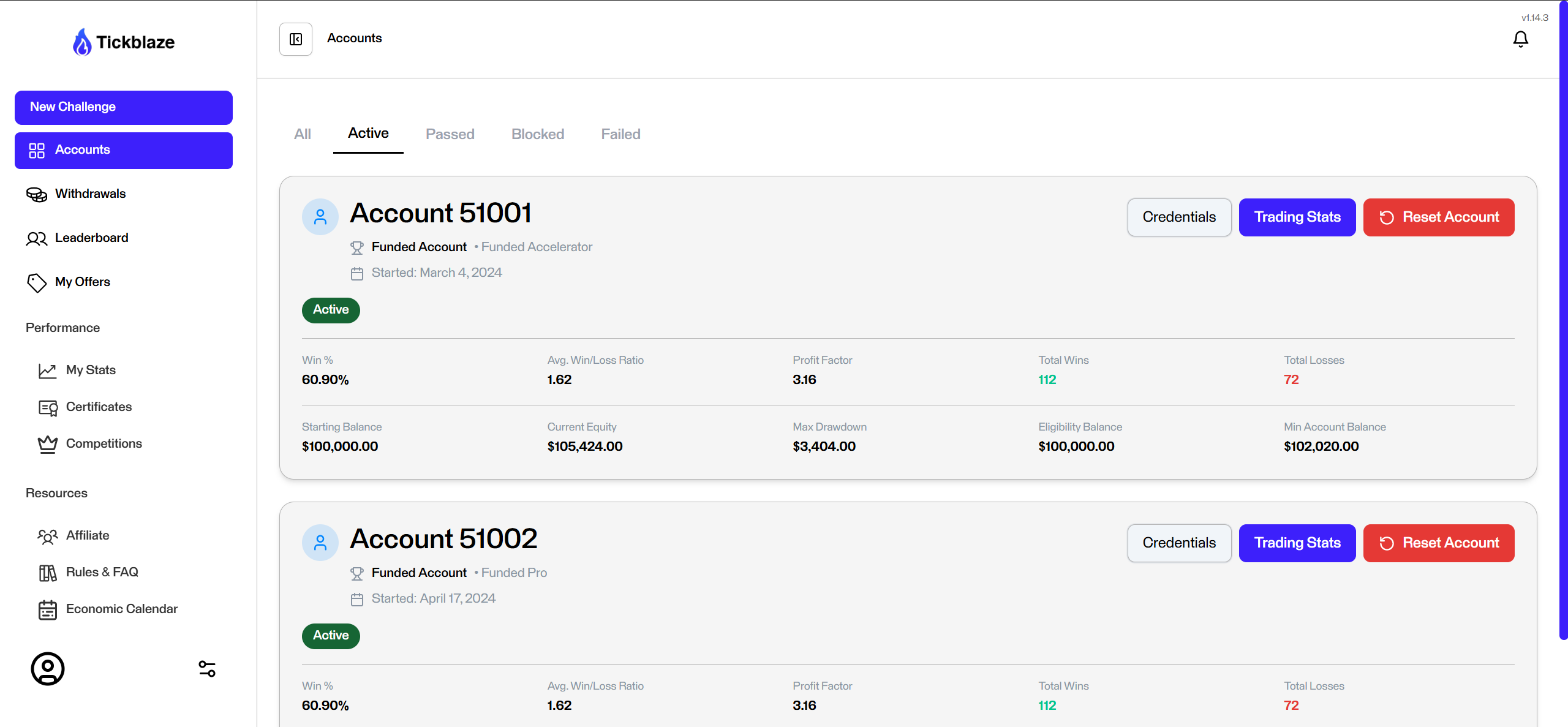
Task: Go to the Leaderboard page
Action: tap(91, 238)
